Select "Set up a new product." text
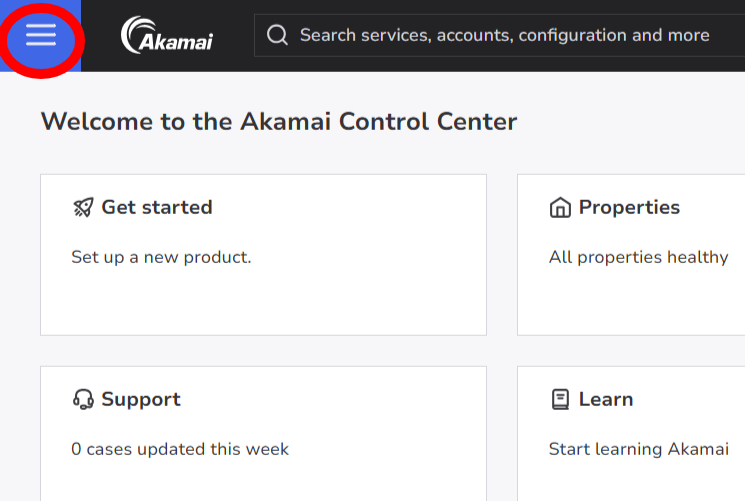This screenshot has width=745, height=501. click(x=161, y=257)
